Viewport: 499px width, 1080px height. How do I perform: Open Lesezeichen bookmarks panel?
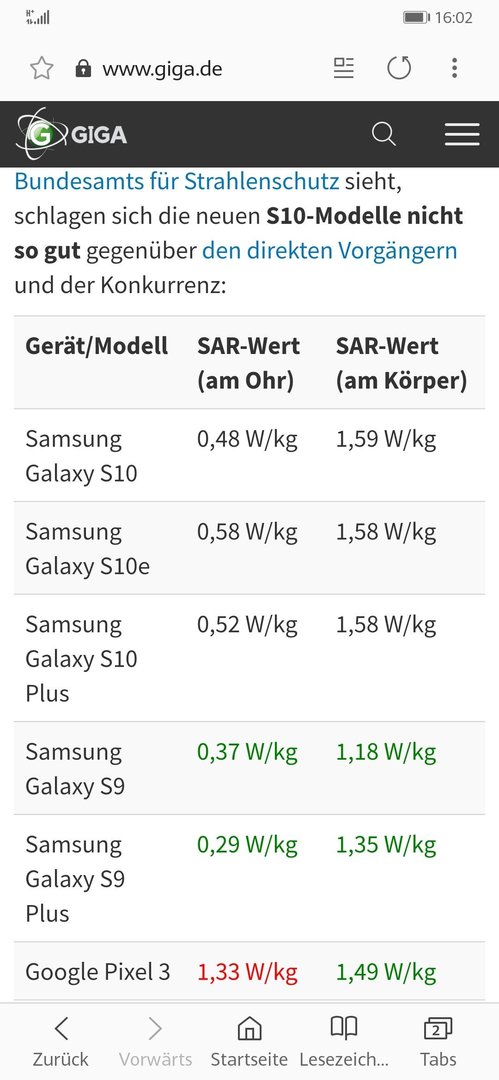(x=344, y=1042)
